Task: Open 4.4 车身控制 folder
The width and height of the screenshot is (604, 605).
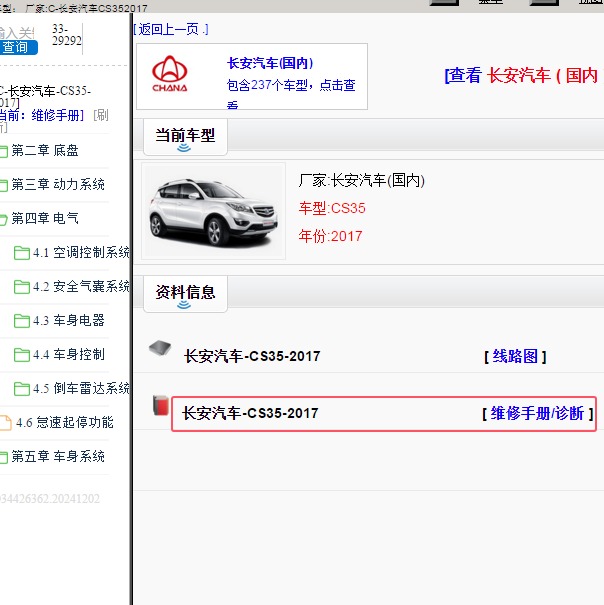Action: point(69,354)
